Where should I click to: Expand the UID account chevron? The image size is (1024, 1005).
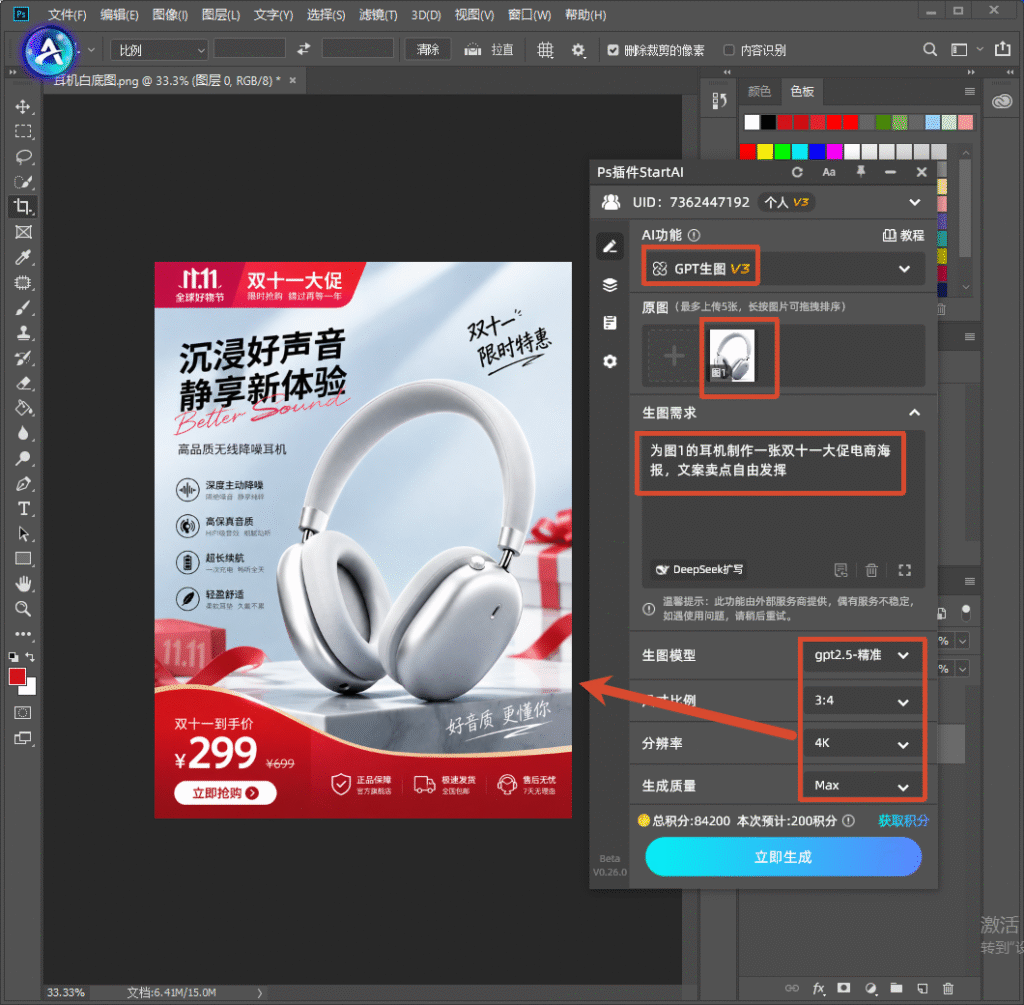click(915, 202)
